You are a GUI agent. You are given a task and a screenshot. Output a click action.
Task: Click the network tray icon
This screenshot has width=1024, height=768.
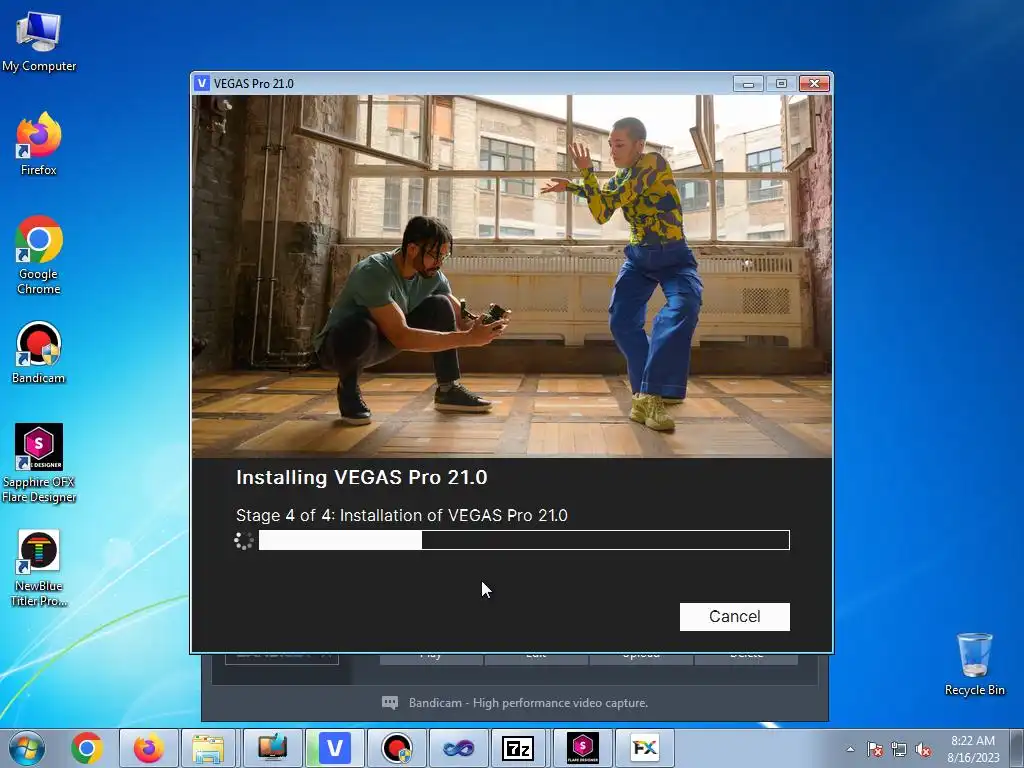899,749
